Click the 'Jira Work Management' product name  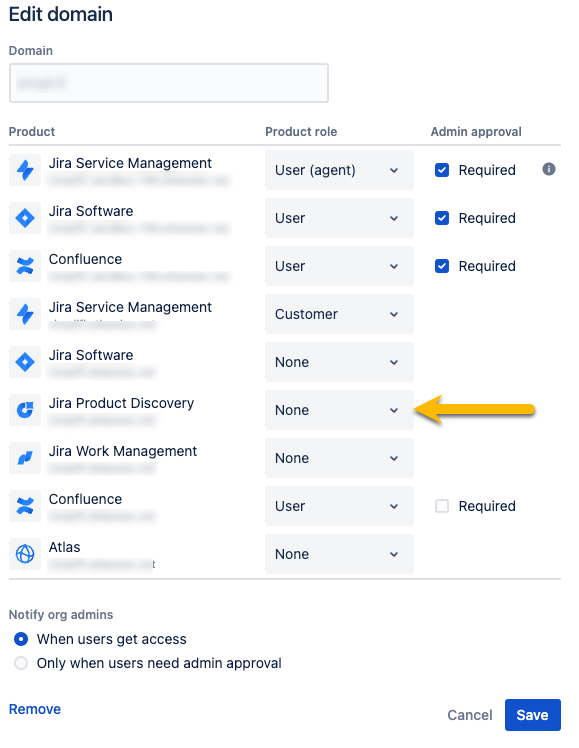coord(123,451)
